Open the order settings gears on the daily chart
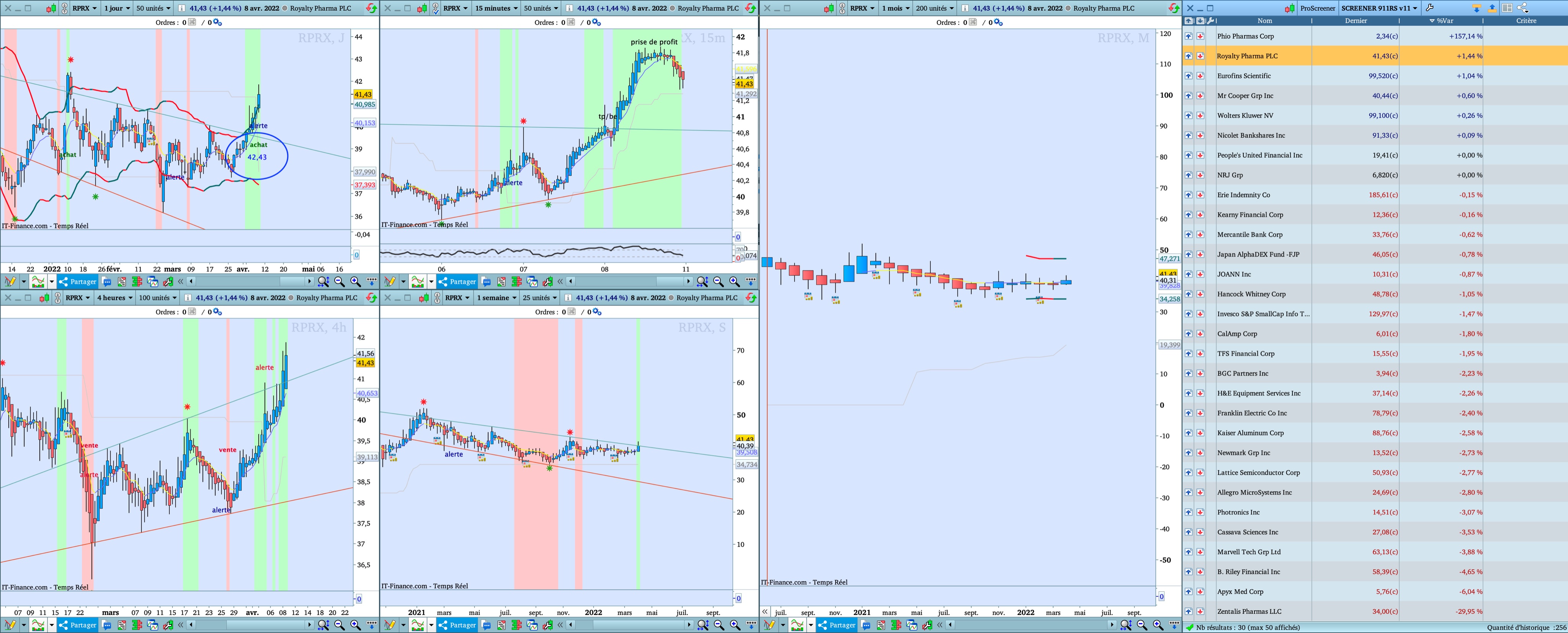The height and width of the screenshot is (633, 1568). tap(217, 23)
